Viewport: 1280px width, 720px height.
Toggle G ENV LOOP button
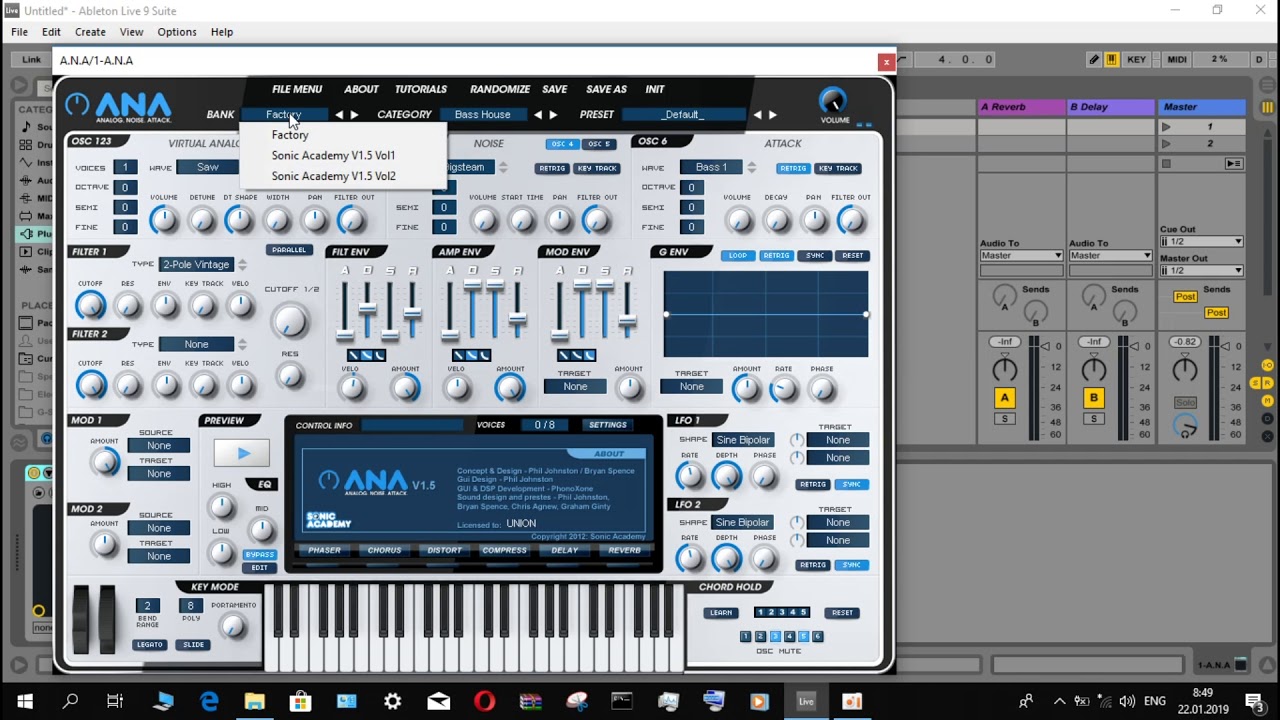(738, 256)
